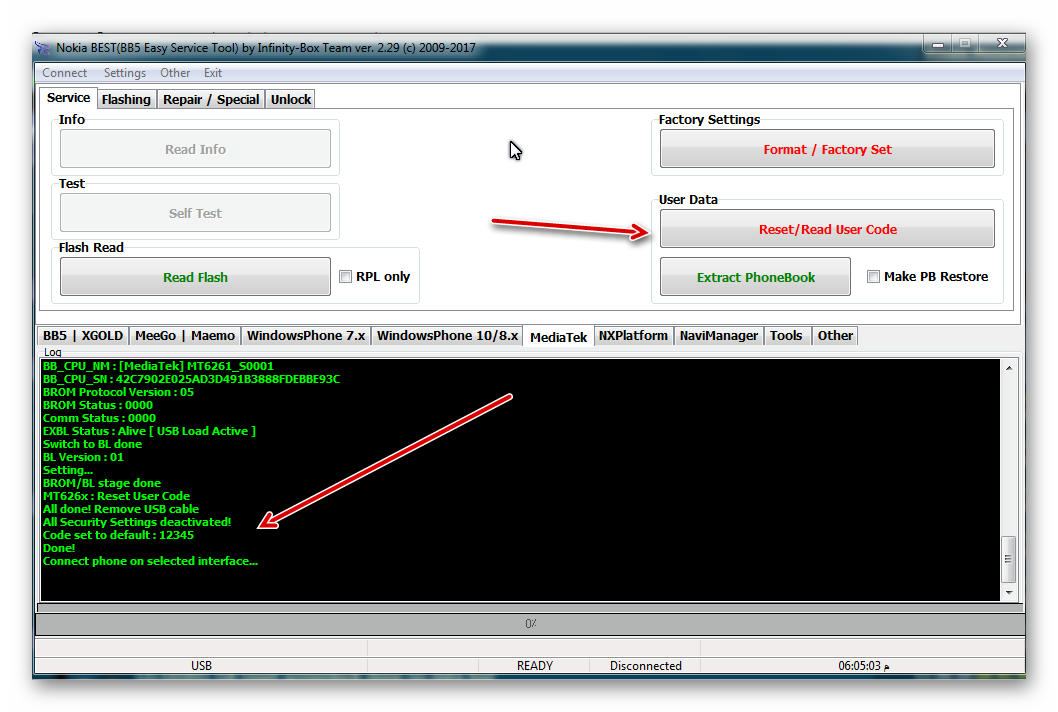
Task: Click log line 'Code set to default : 12345'
Action: 118,535
